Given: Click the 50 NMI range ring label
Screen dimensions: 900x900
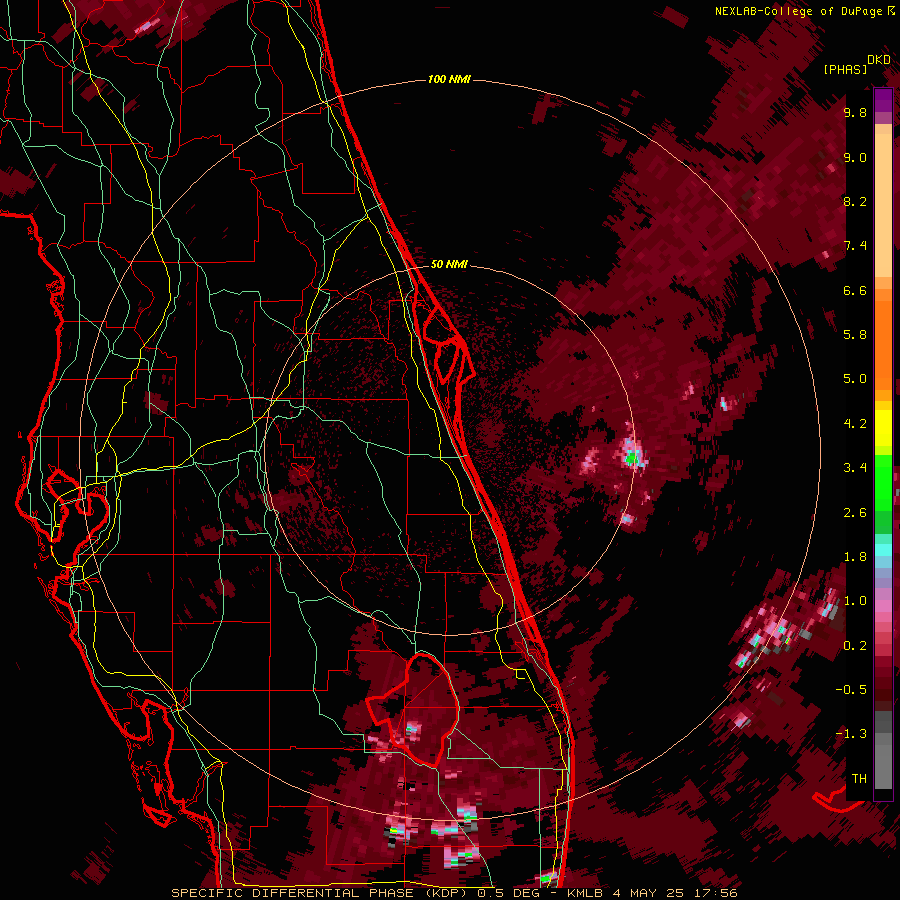Looking at the screenshot, I should (x=449, y=264).
